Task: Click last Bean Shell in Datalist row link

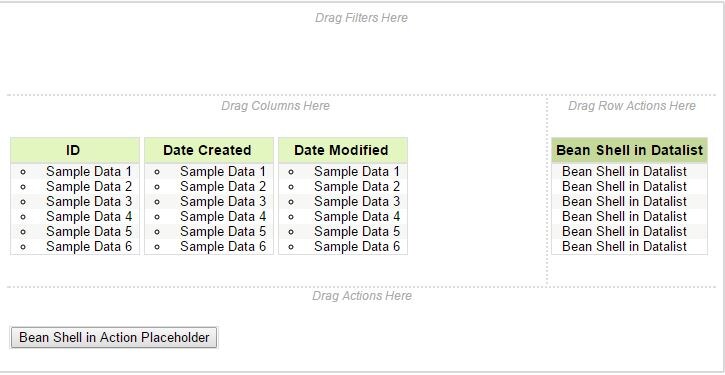Action: tap(625, 246)
